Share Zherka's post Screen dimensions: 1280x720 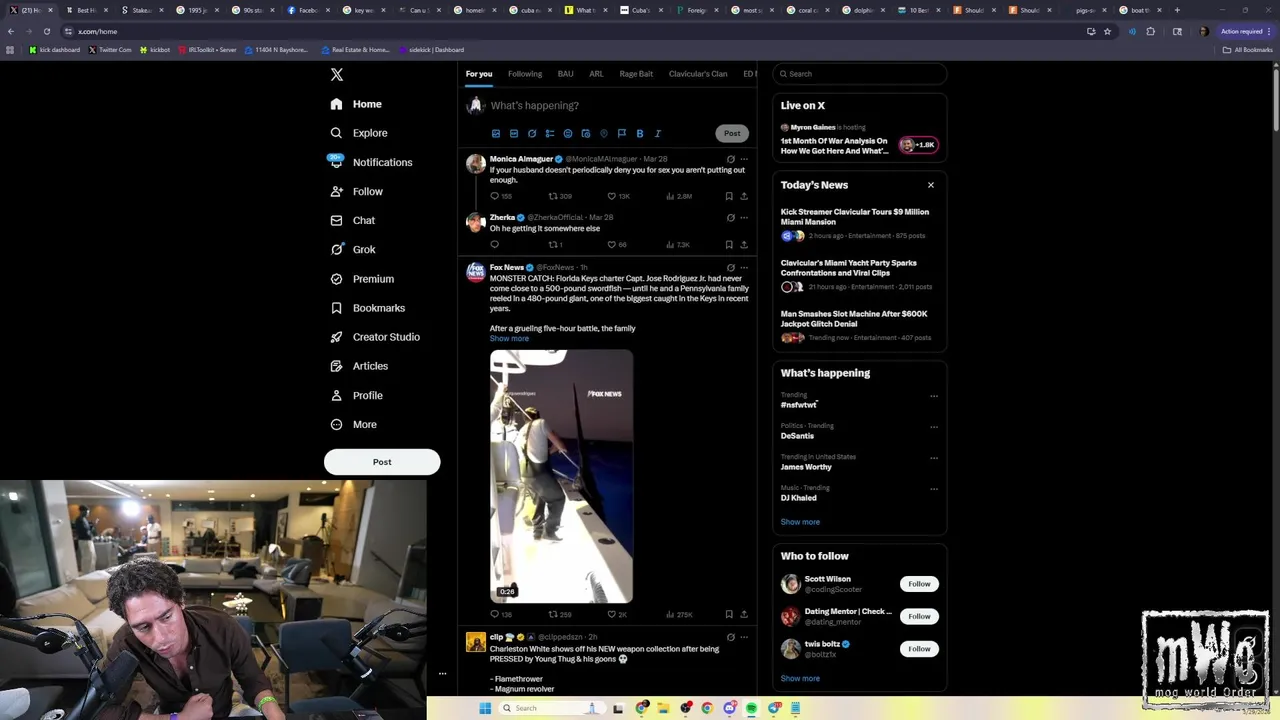(x=744, y=244)
